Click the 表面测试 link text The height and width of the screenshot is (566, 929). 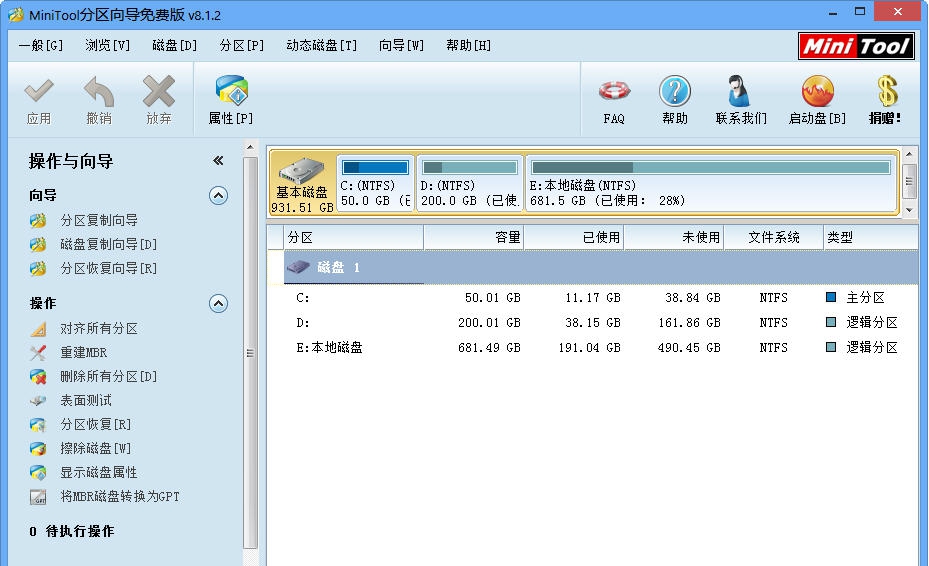86,401
